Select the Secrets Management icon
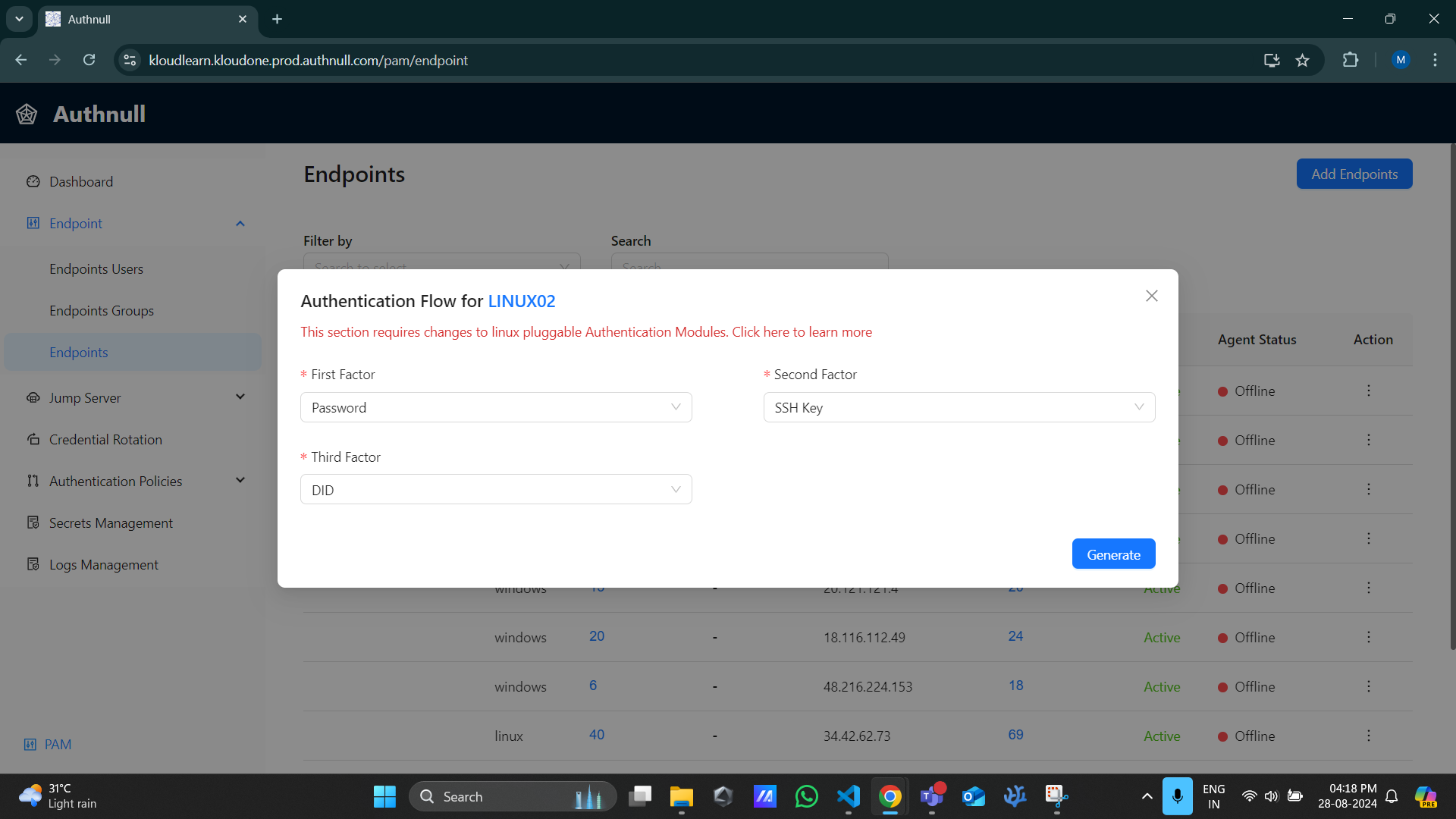Screen dimensions: 1456x819 [x=33, y=522]
